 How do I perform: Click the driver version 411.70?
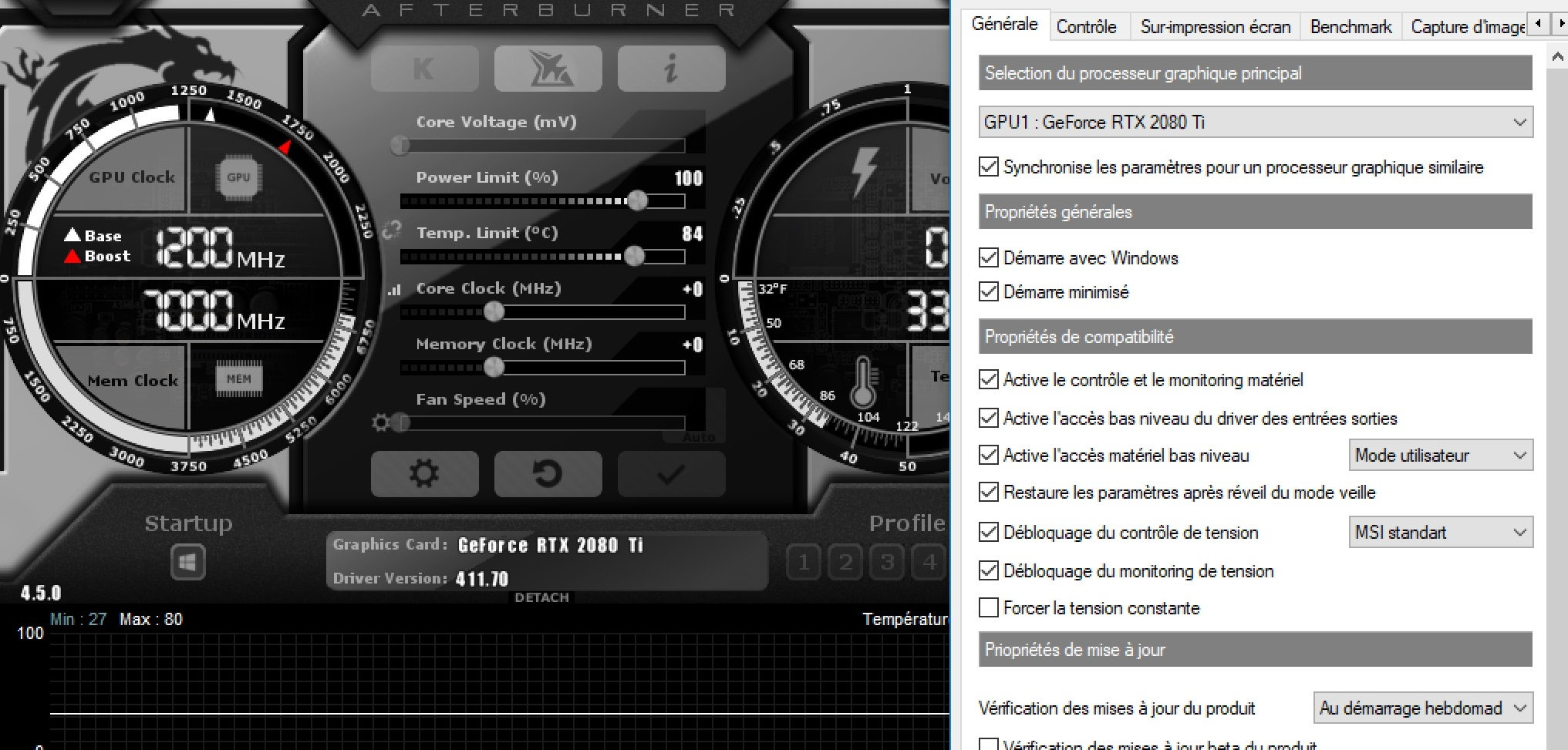[482, 579]
